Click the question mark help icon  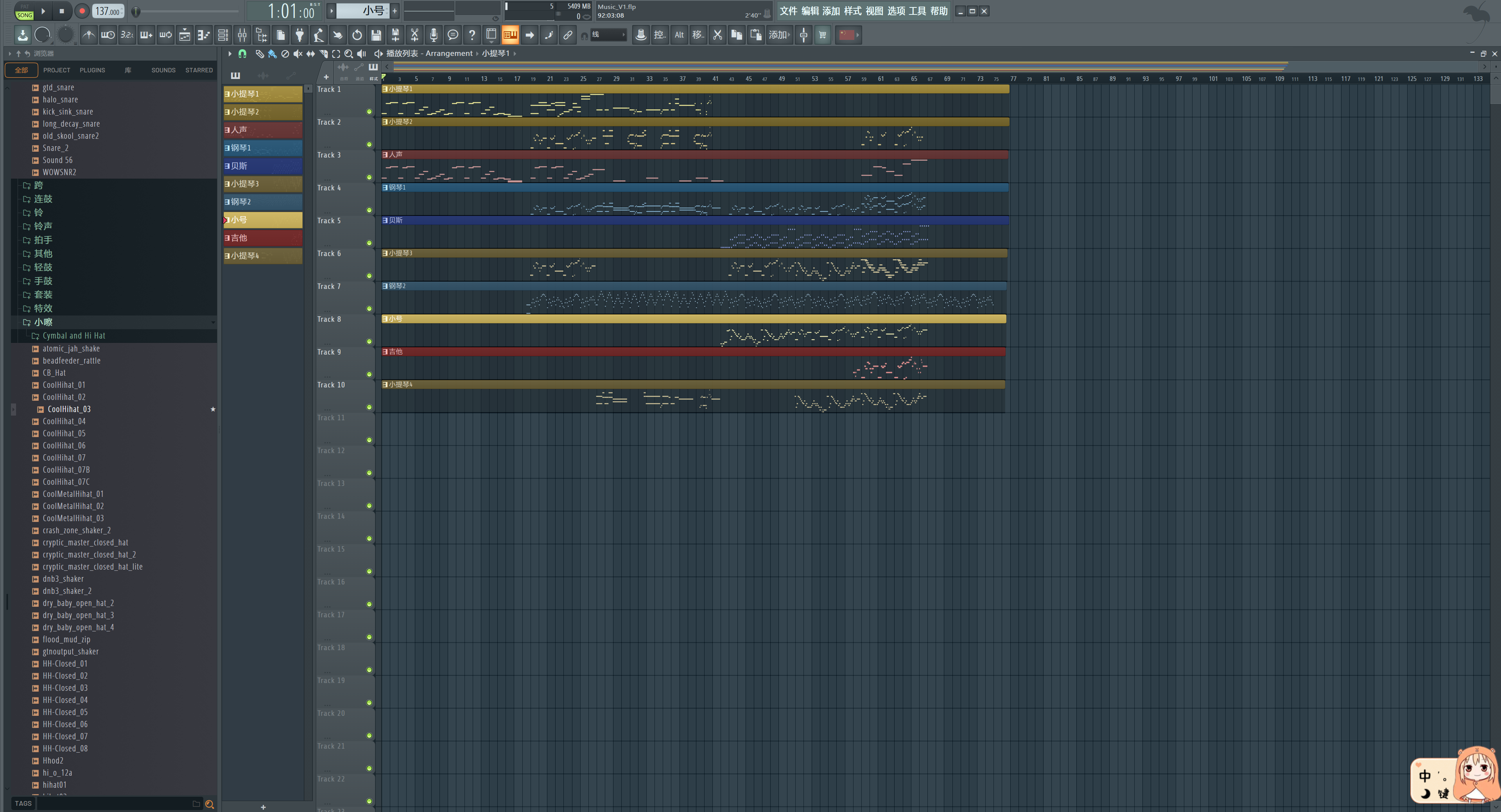tap(472, 35)
